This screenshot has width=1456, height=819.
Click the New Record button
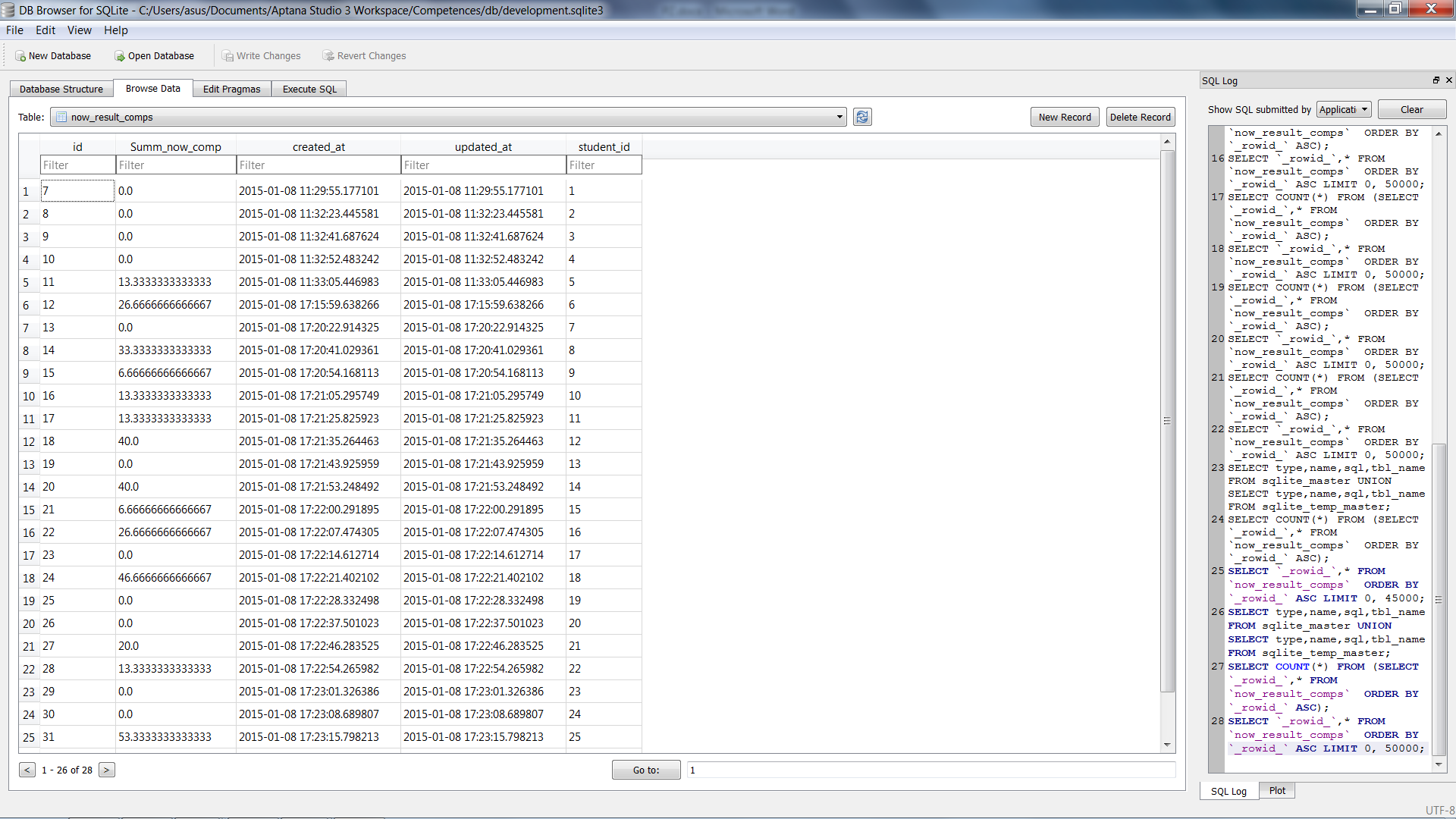pos(1064,117)
